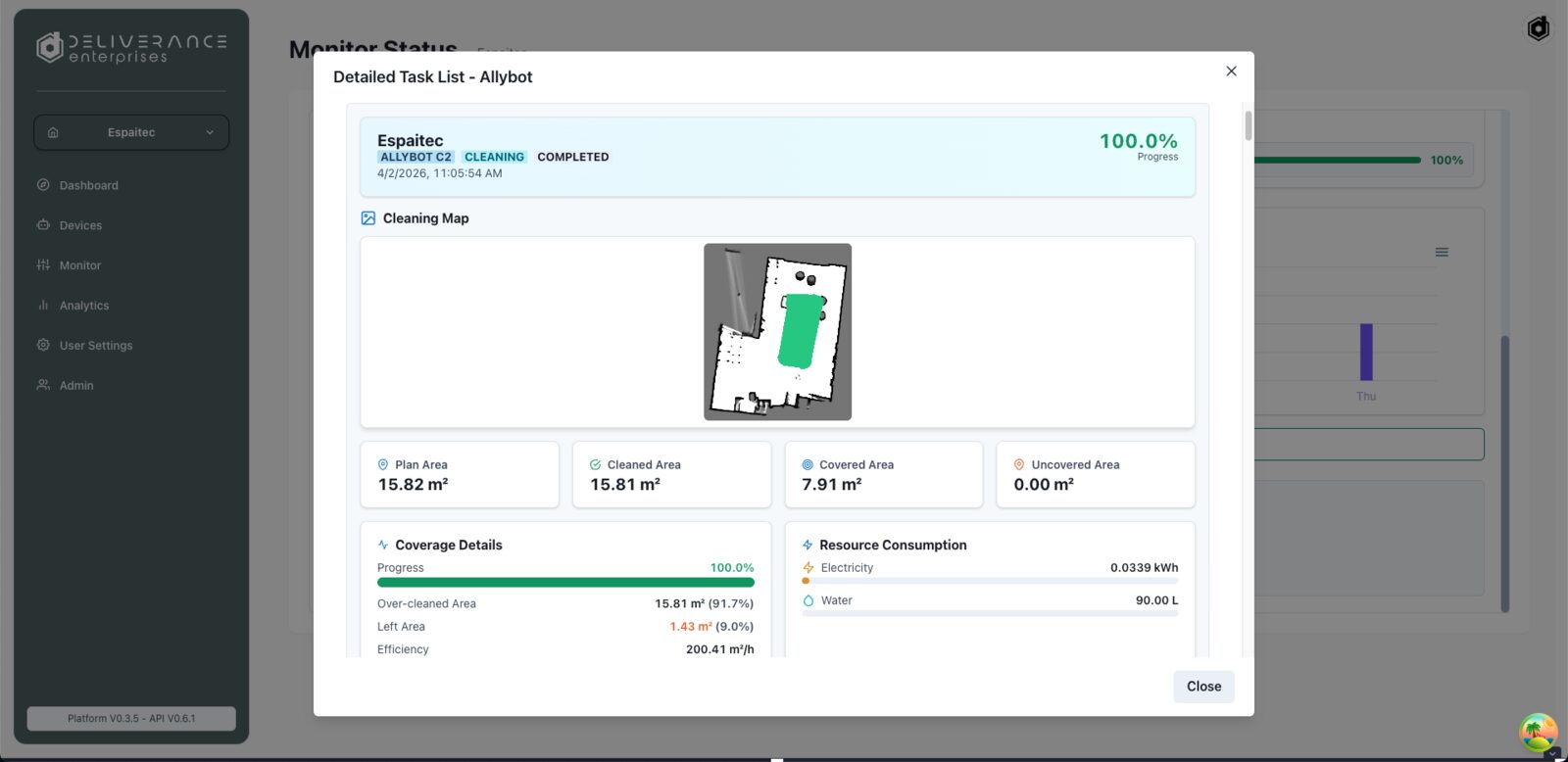Click the ALLYBOT C2 badge
Viewport: 1568px width, 762px height.
416,157
